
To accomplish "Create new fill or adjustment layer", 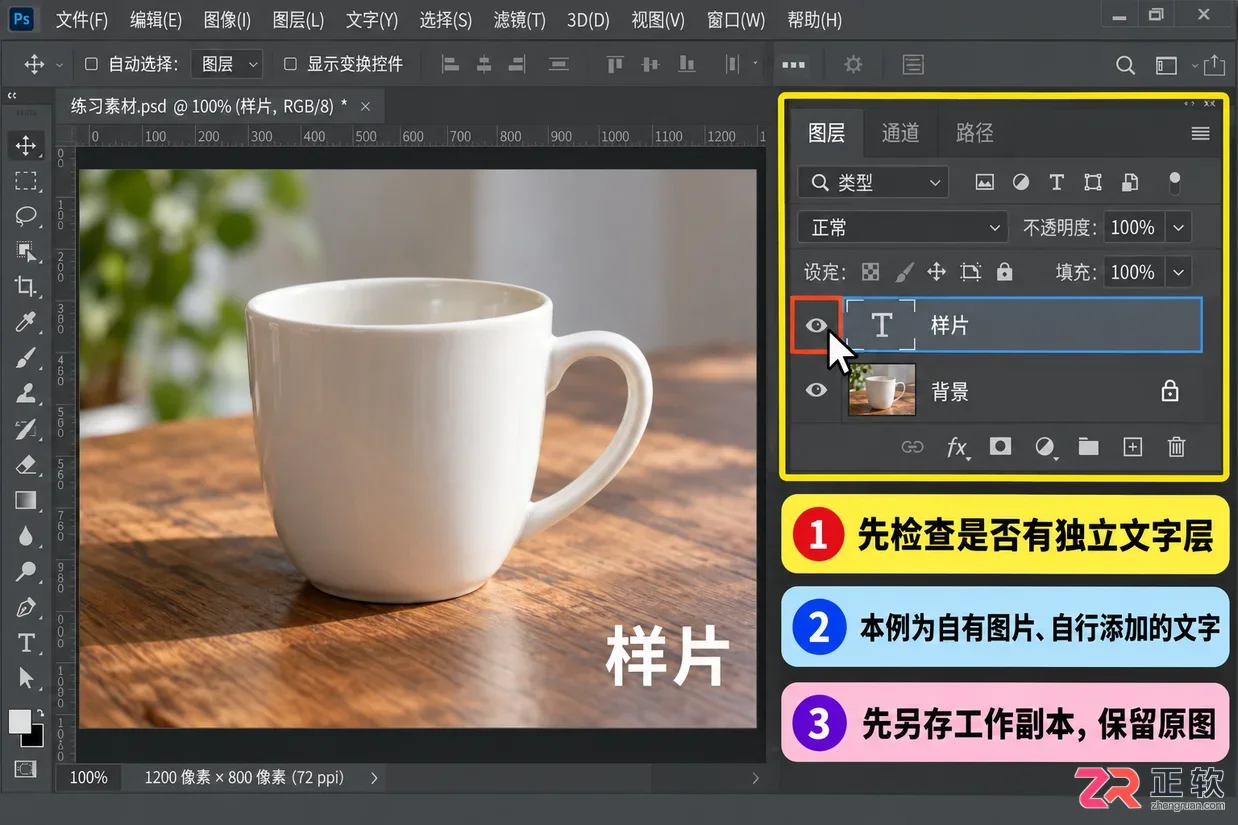I will pyautogui.click(x=1045, y=448).
